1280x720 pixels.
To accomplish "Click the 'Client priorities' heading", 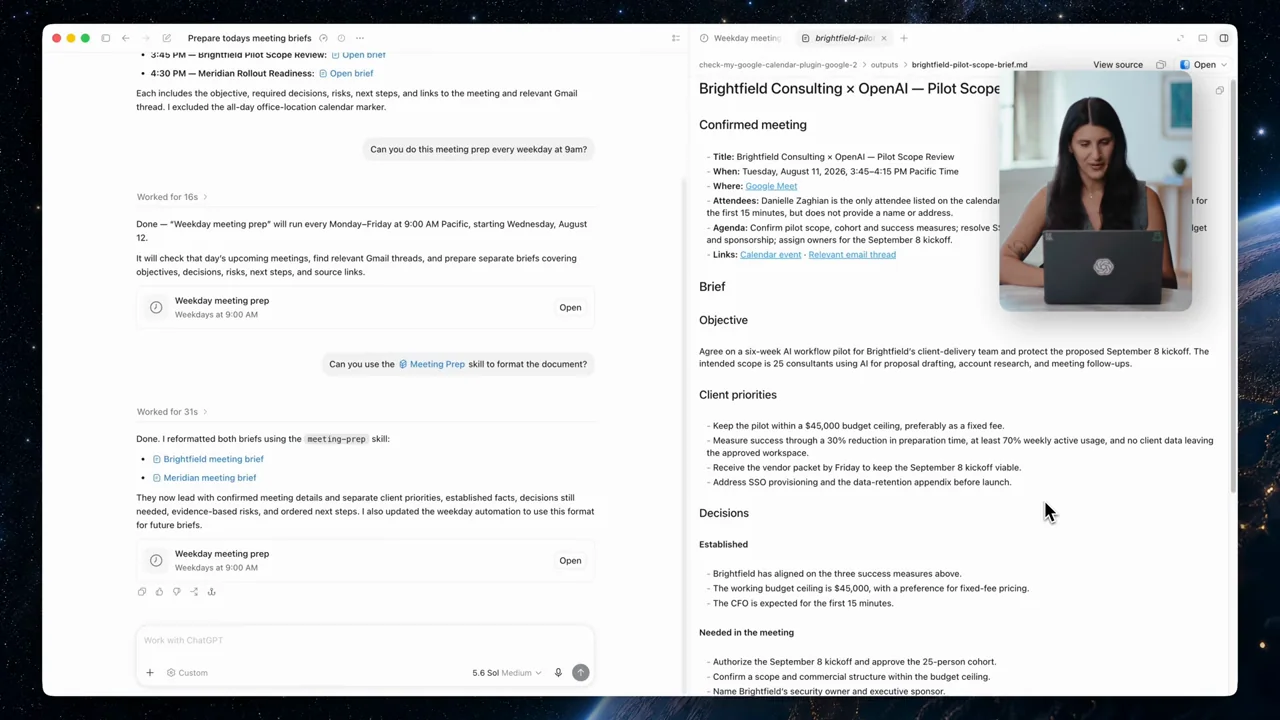I will point(738,395).
